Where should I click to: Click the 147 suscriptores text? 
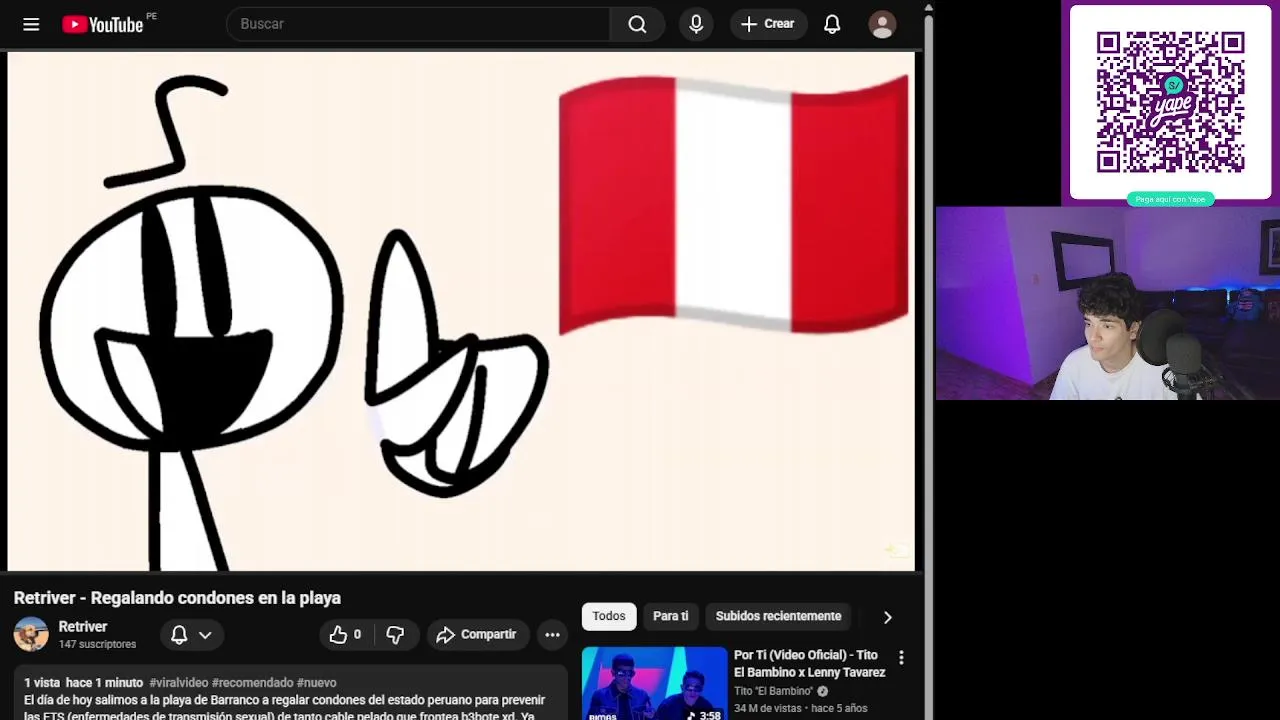97,645
